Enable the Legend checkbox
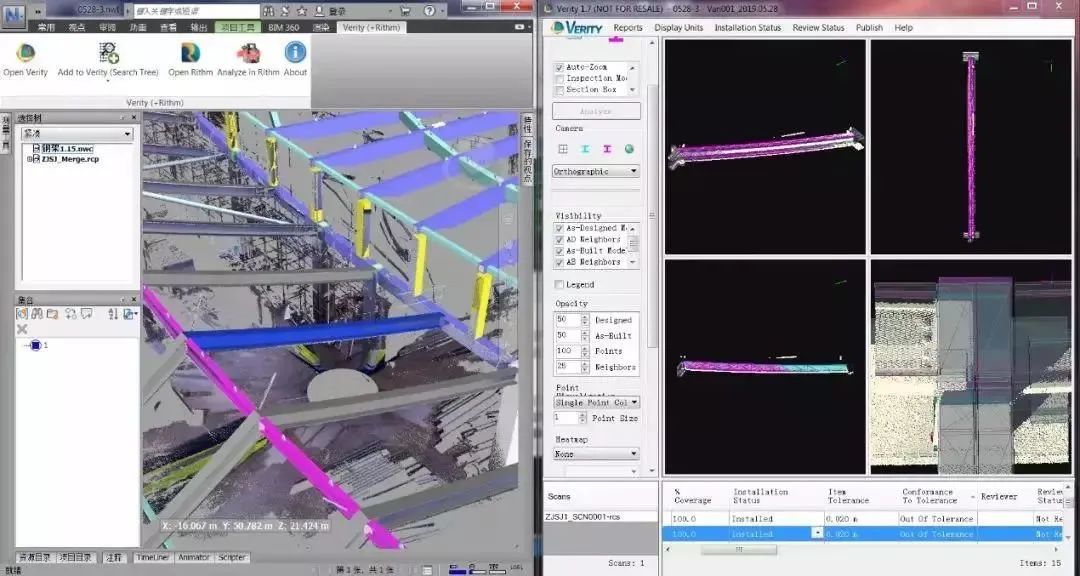This screenshot has height=576, width=1080. point(559,285)
